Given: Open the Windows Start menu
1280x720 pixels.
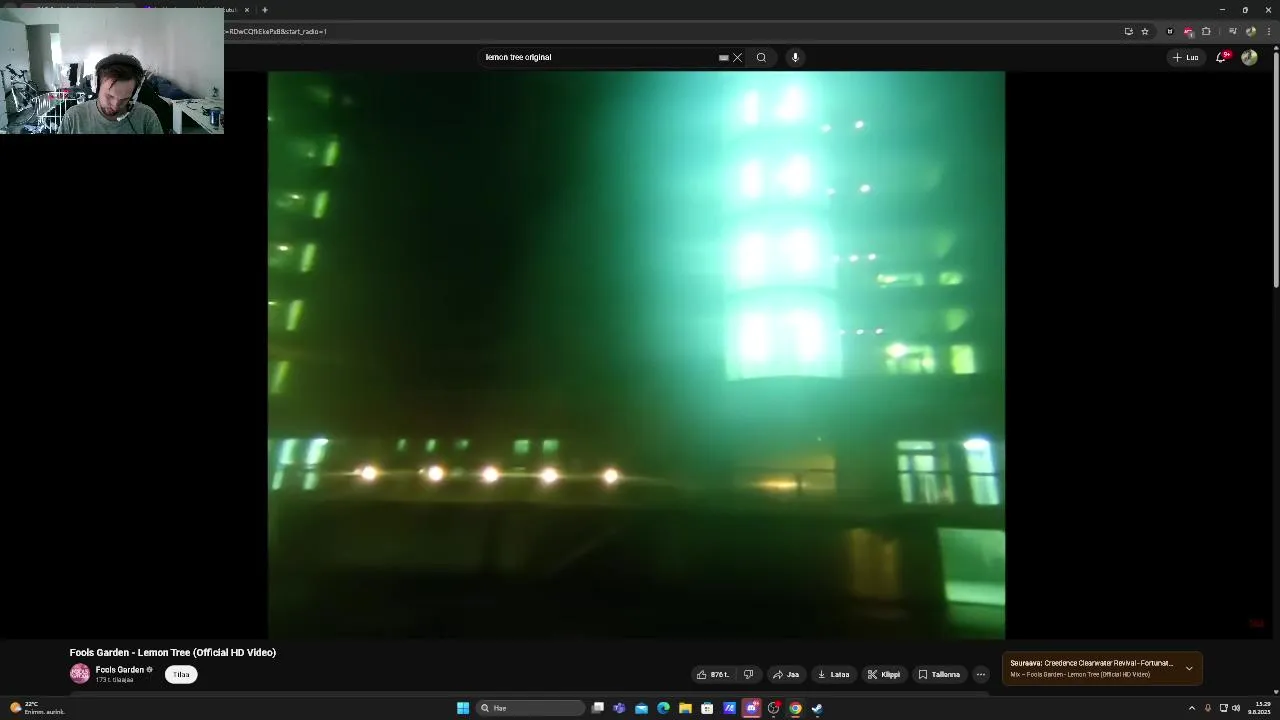Looking at the screenshot, I should tap(463, 708).
